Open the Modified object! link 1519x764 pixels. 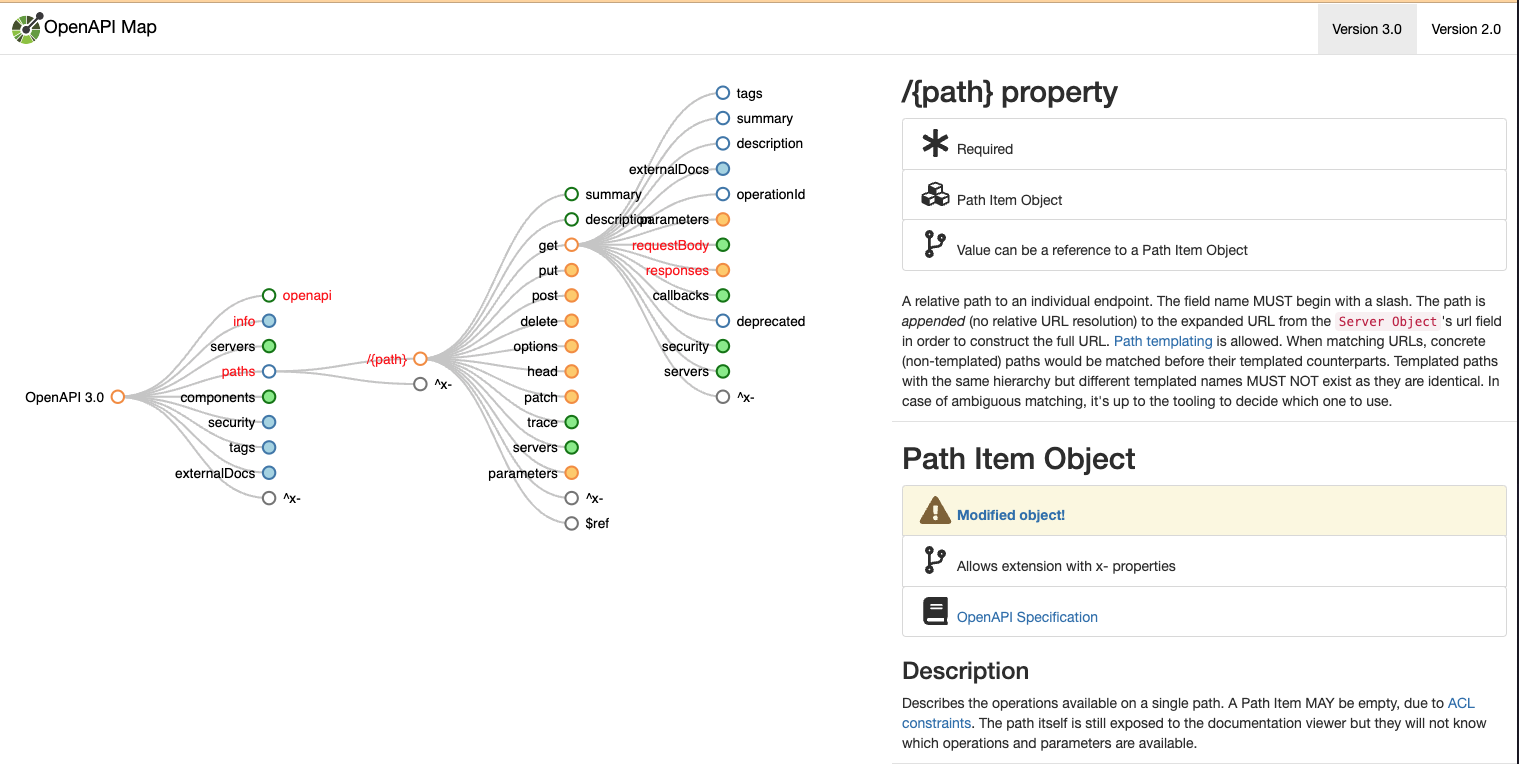[1011, 515]
